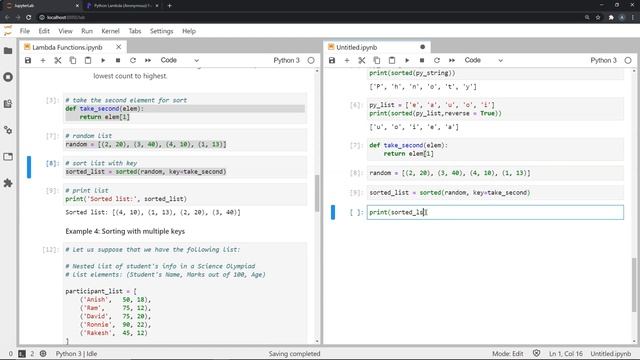The width and height of the screenshot is (640, 360).
Task: Click Python 3 | Idle in status bar
Action: click(x=76, y=354)
